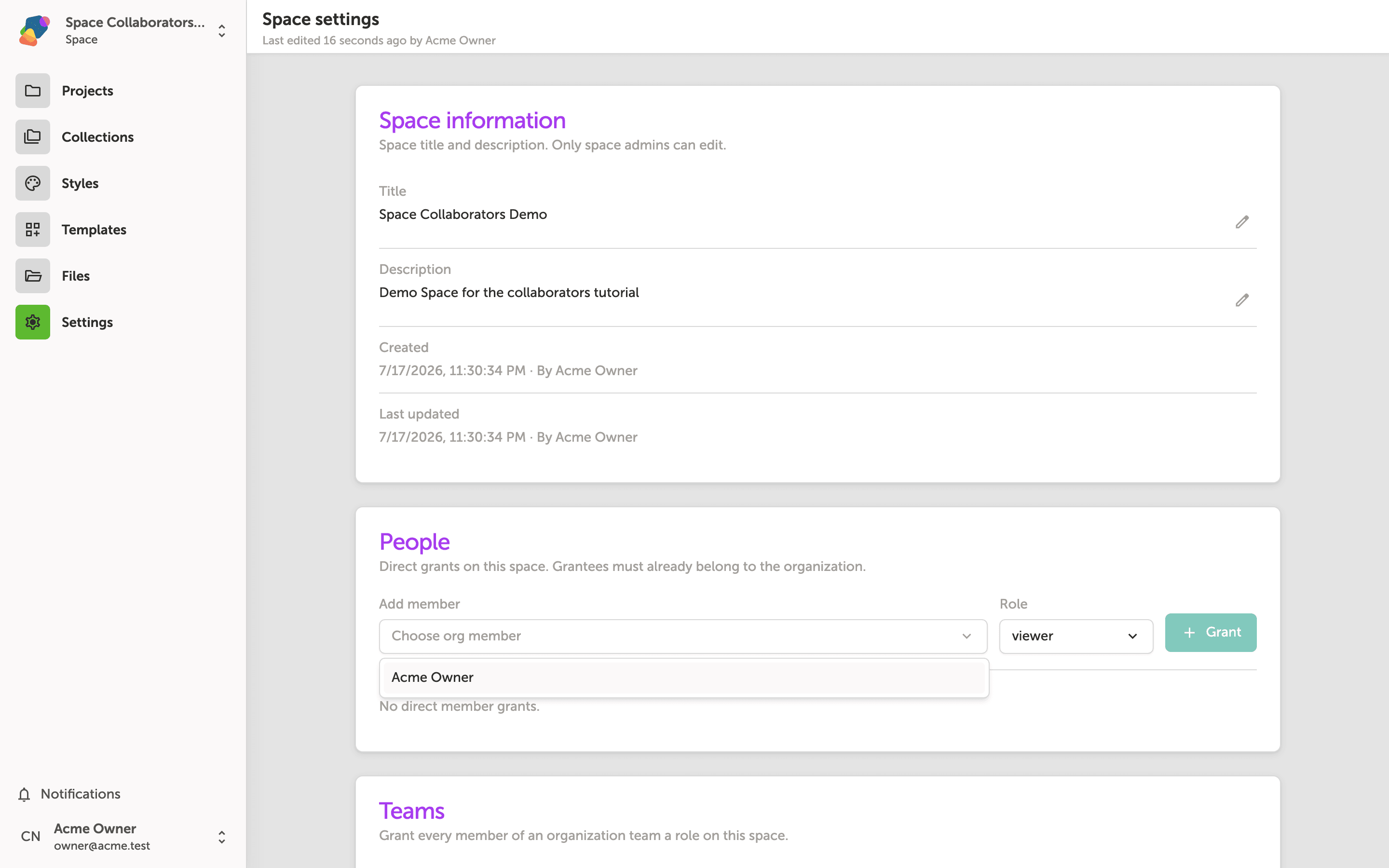The width and height of the screenshot is (1389, 868).
Task: Edit the Title with its pencil icon
Action: (1242, 222)
